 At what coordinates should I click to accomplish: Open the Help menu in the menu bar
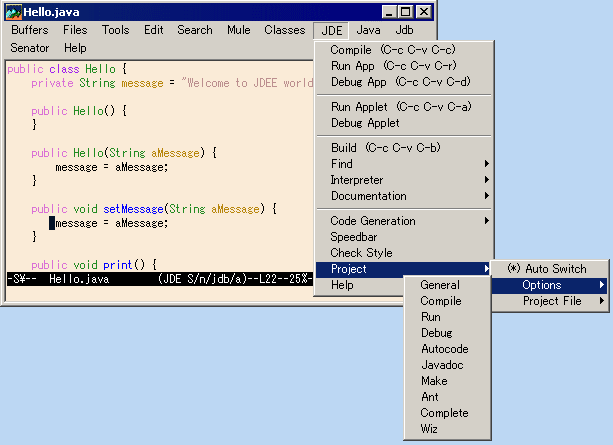pos(75,48)
